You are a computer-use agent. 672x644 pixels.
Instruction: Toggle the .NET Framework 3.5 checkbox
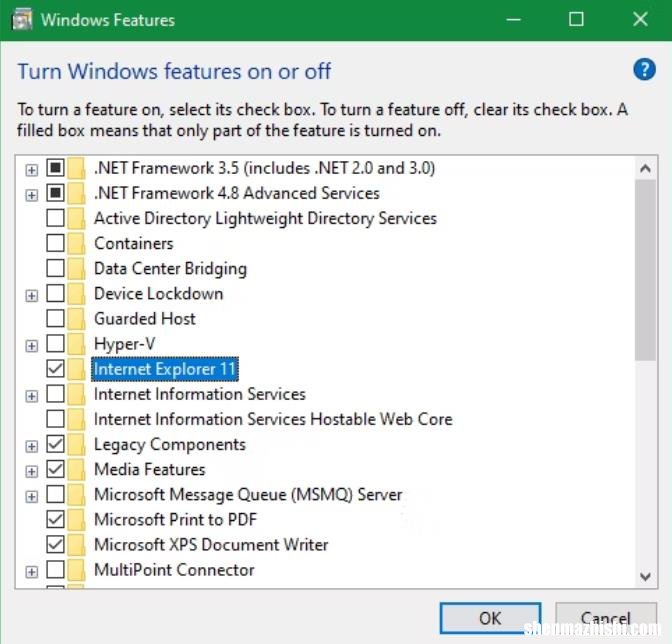(55, 167)
